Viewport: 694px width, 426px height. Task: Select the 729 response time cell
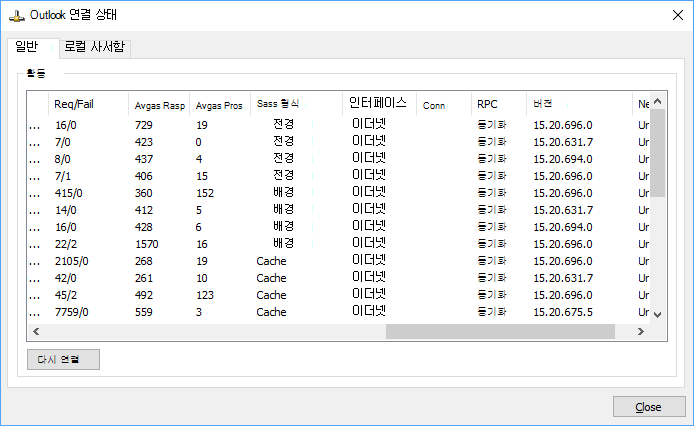(x=143, y=125)
